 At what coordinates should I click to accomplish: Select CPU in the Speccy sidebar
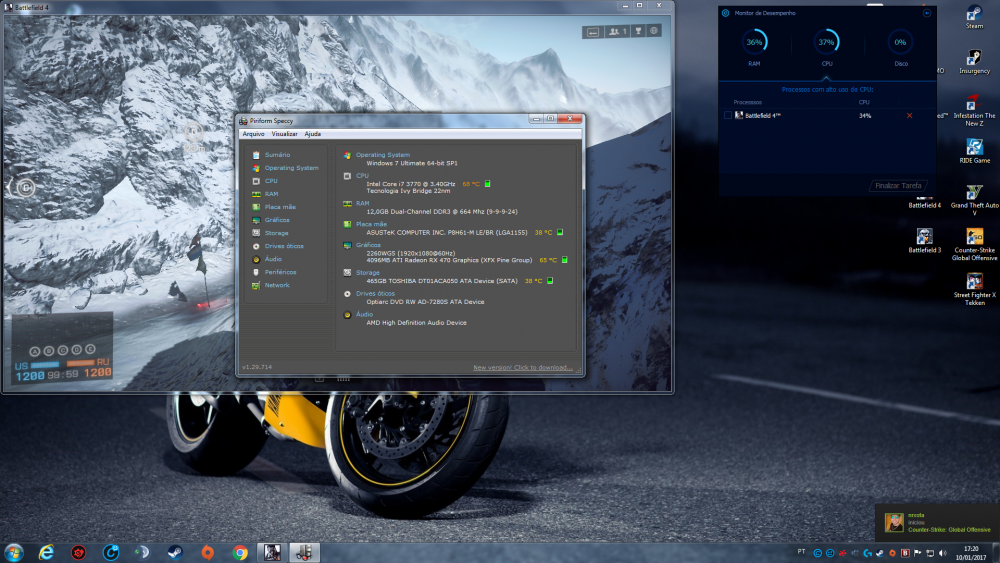click(x=271, y=181)
